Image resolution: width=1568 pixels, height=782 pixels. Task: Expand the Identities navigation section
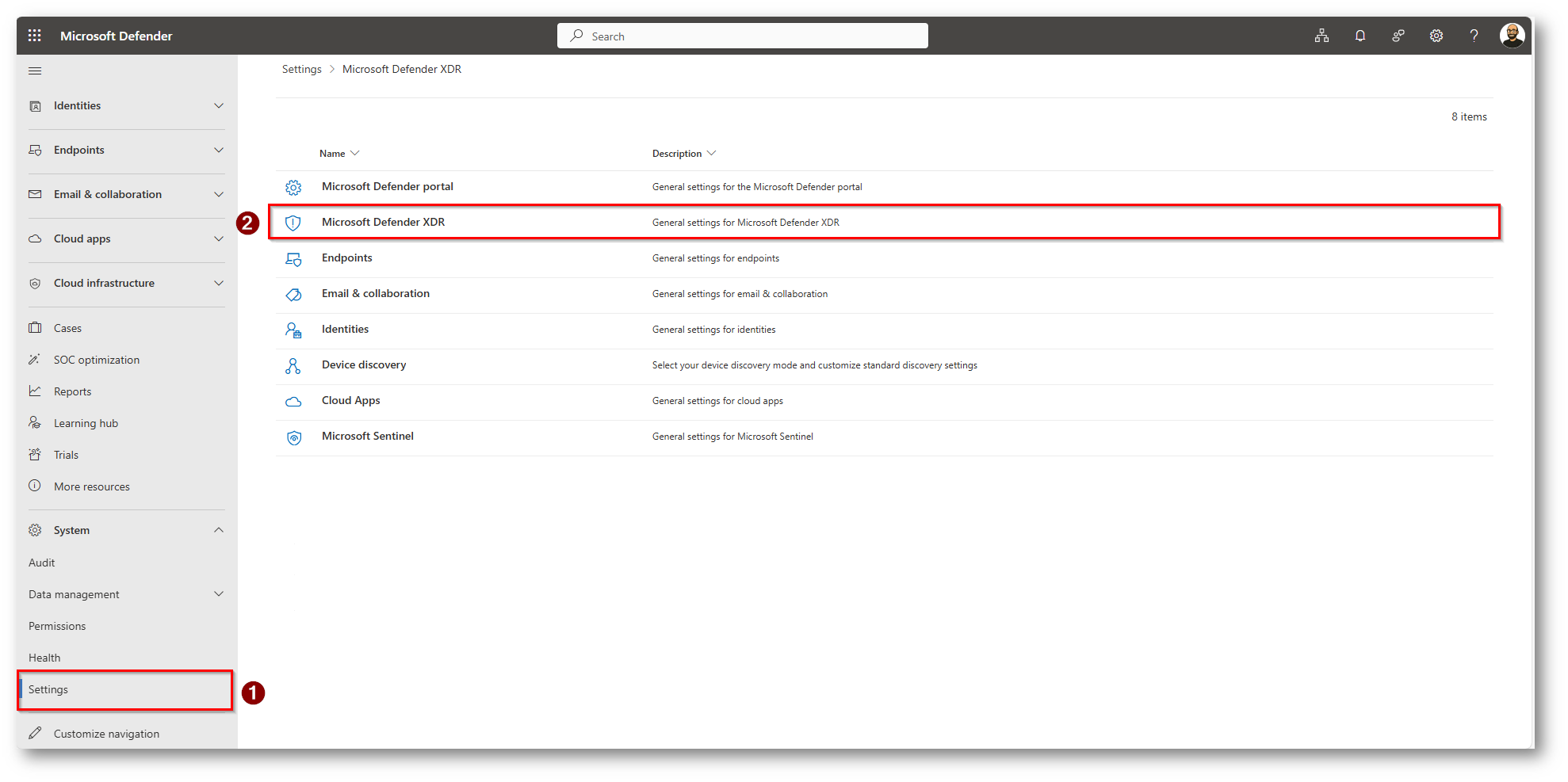point(219,106)
